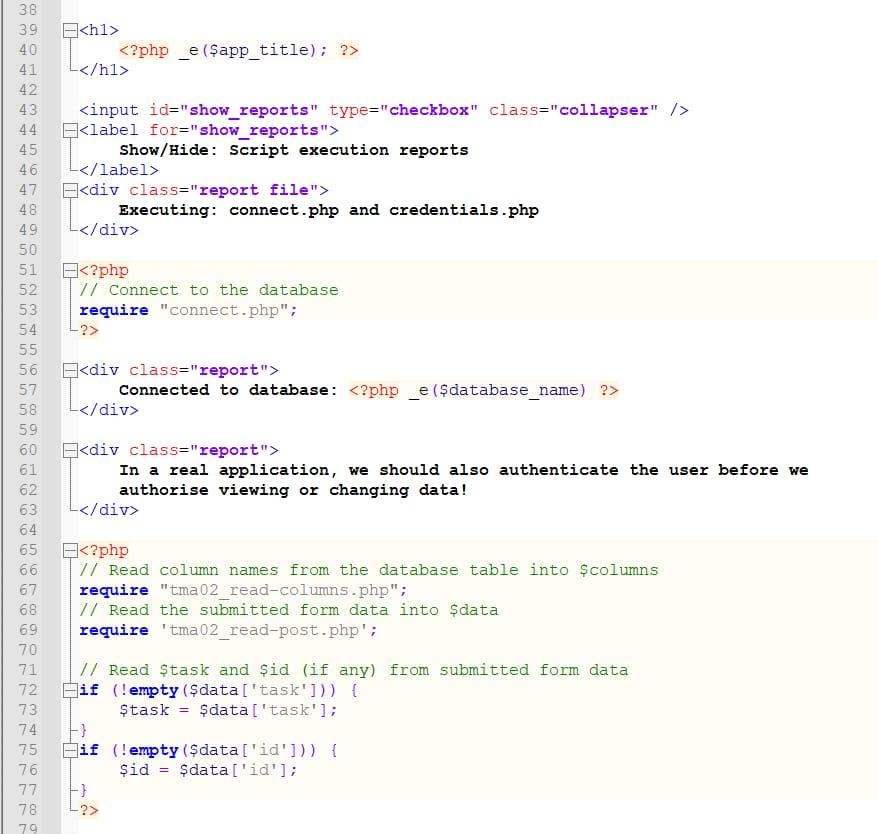This screenshot has width=878, height=834.
Task: Click line number 53 in the margin
Action: click(28, 310)
